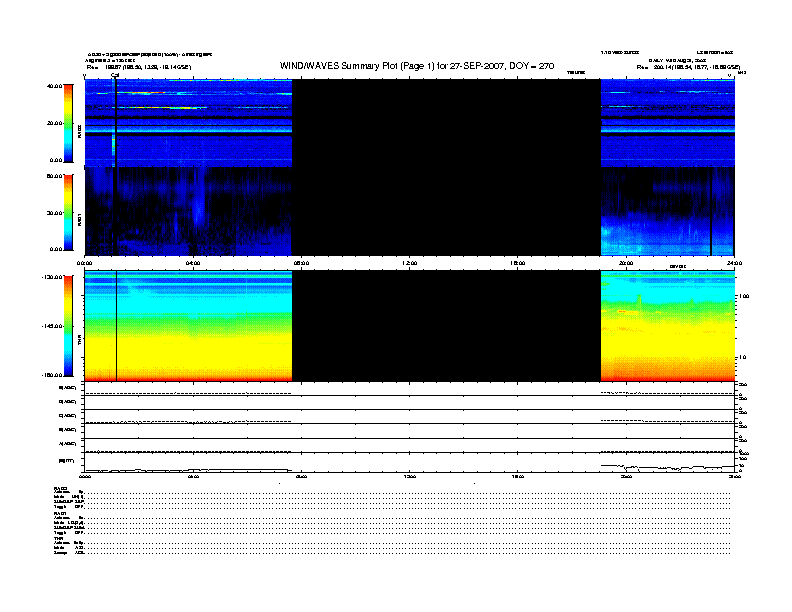The image size is (792, 612).
Task: Click the RAD1 intensity color bar
Action: [x=68, y=212]
